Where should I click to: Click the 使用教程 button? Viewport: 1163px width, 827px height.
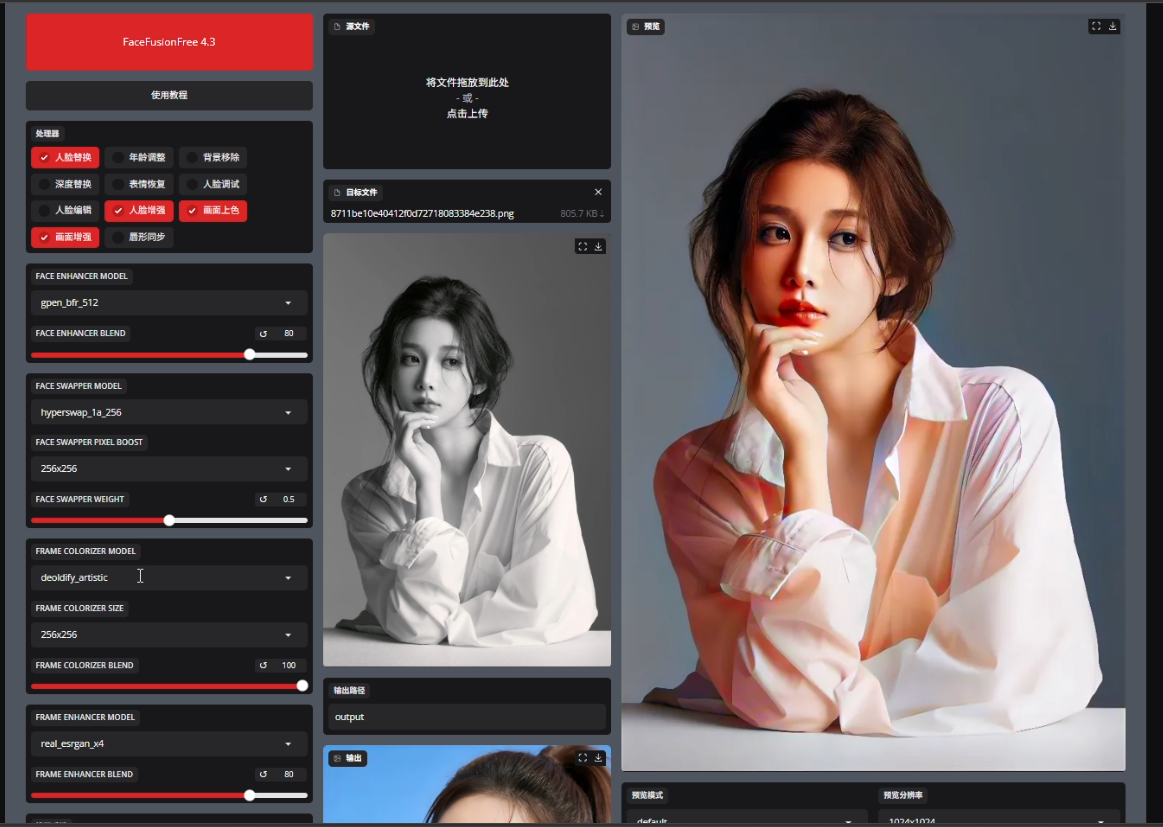[x=169, y=95]
